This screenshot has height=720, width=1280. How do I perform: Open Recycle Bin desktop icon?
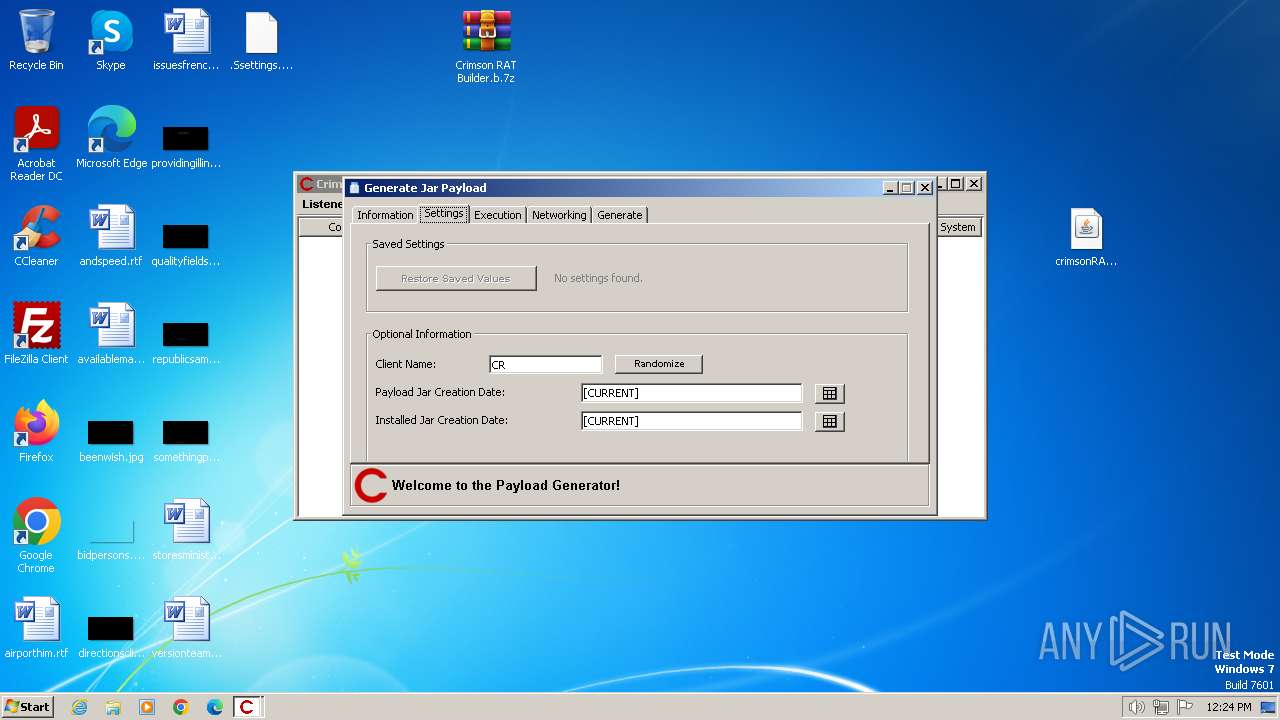[36, 40]
